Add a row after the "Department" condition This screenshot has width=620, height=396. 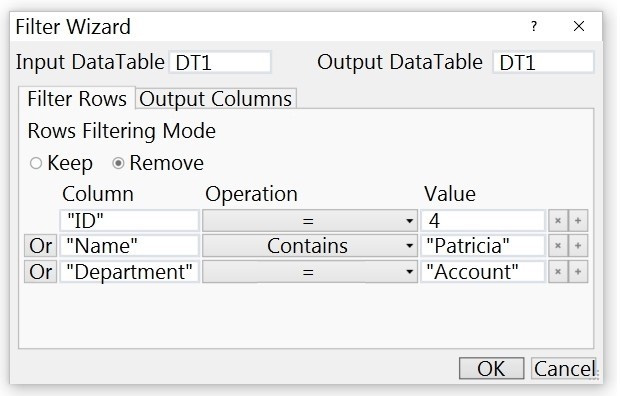(x=578, y=272)
